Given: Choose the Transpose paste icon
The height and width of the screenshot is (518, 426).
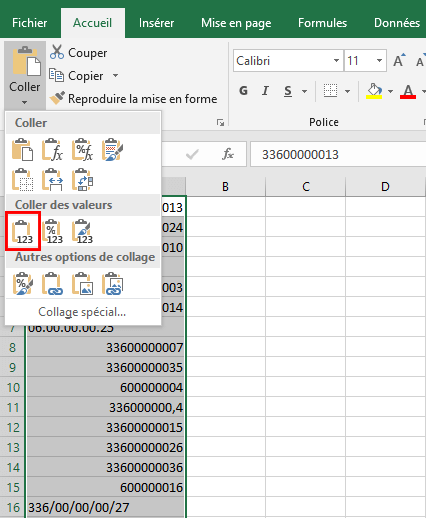Looking at the screenshot, I should click(x=82, y=180).
